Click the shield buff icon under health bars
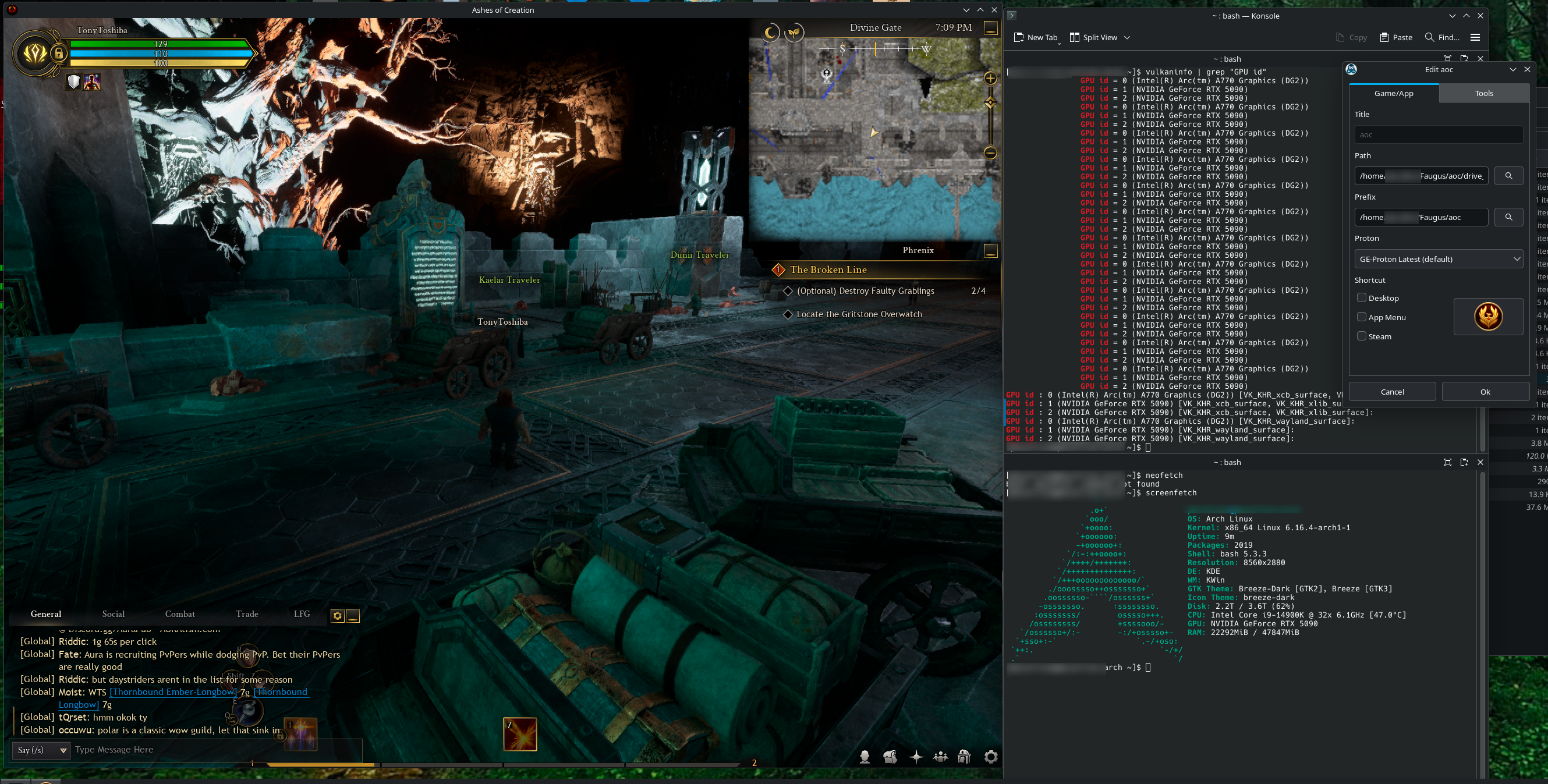Image resolution: width=1548 pixels, height=784 pixels. [73, 81]
